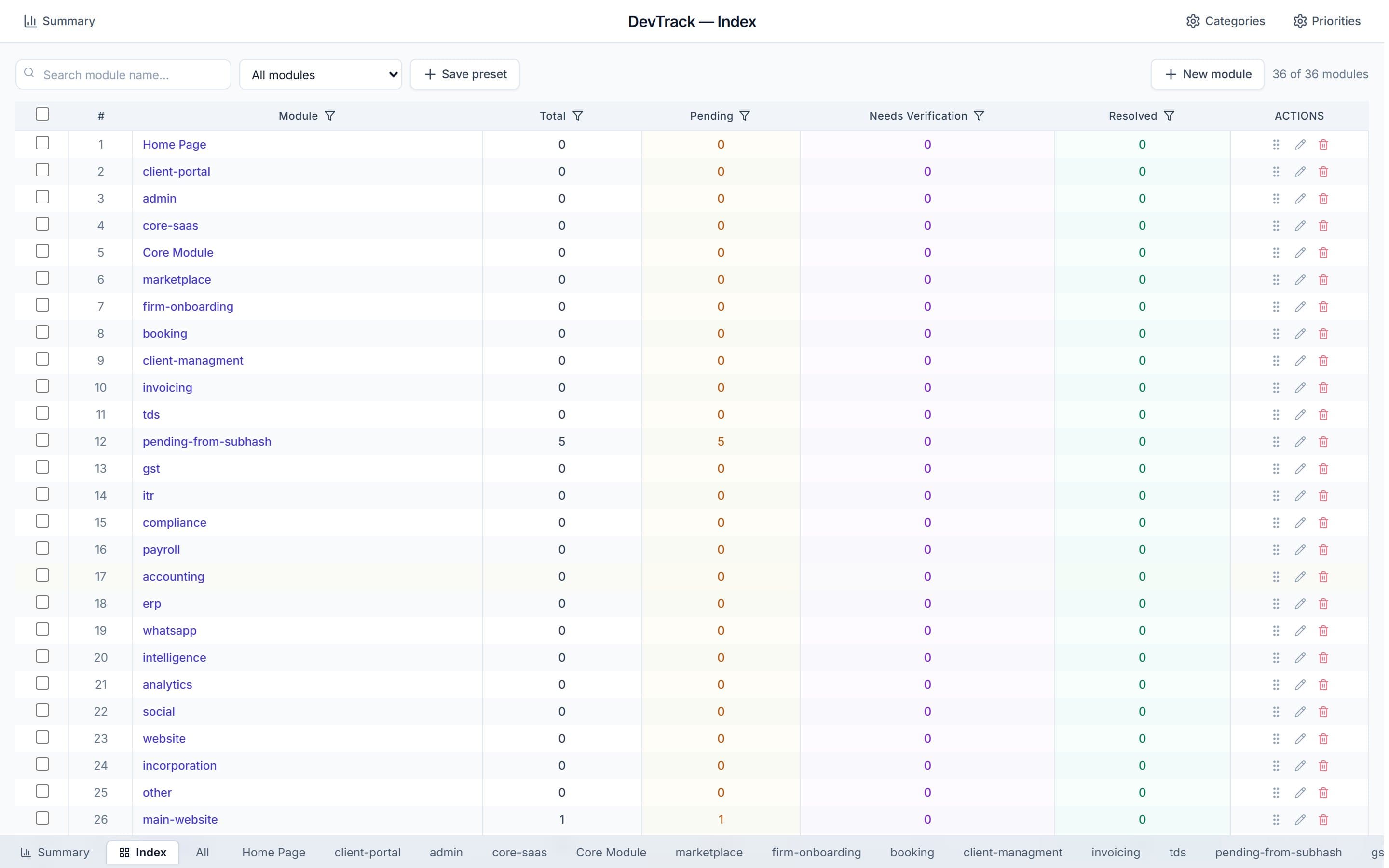Edit the erp module

(x=1299, y=603)
